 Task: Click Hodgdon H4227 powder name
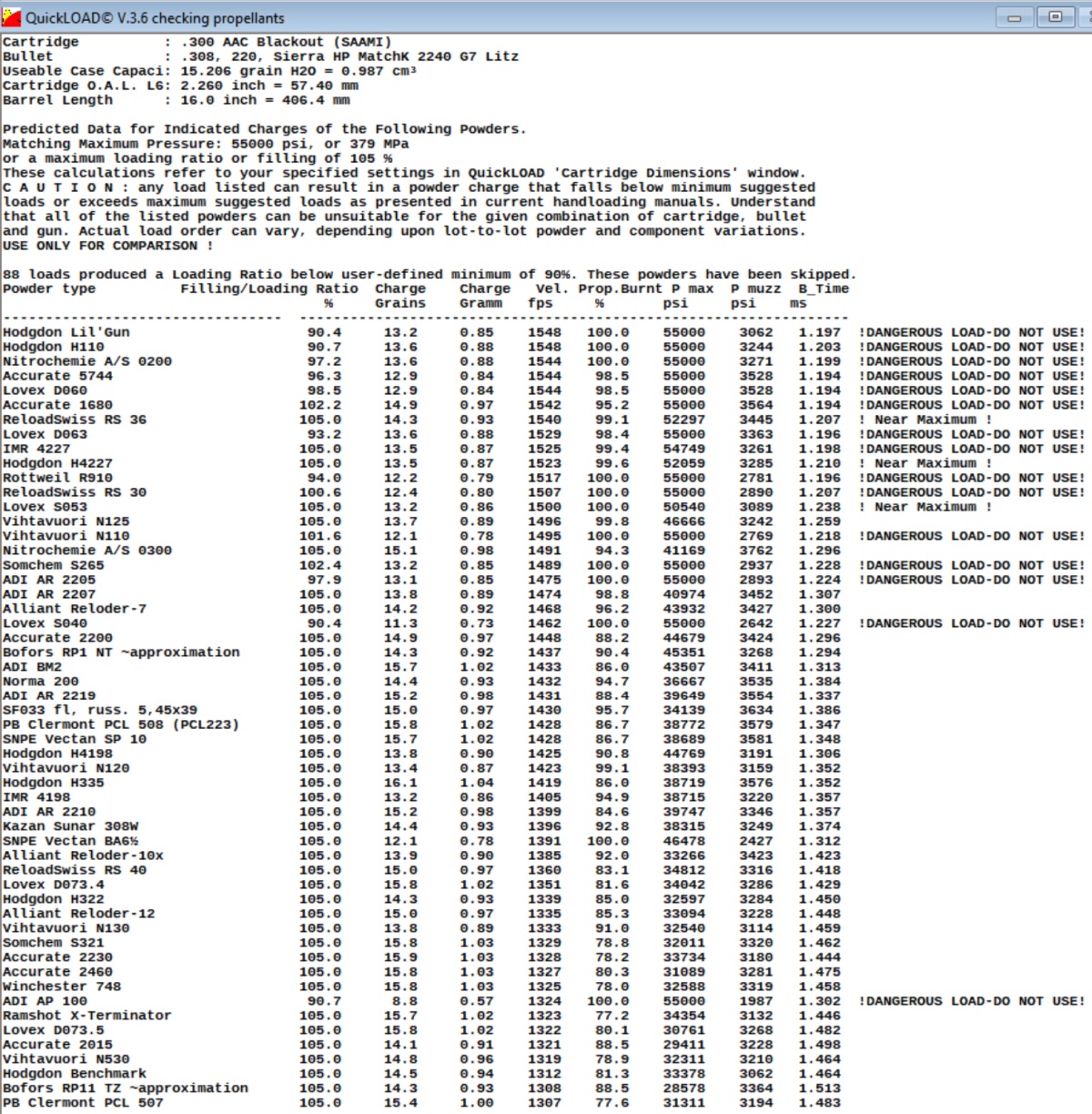(57, 463)
